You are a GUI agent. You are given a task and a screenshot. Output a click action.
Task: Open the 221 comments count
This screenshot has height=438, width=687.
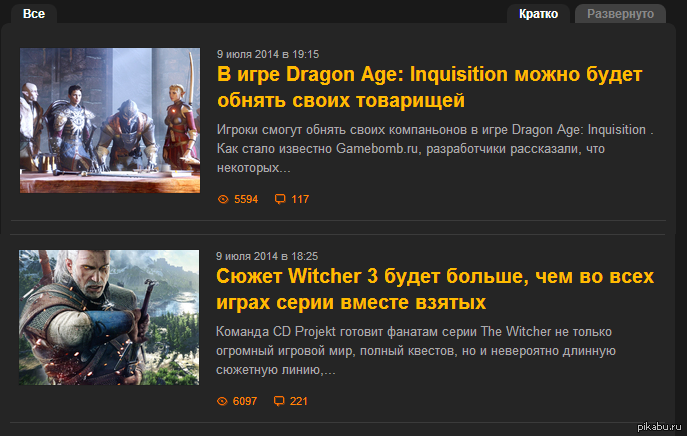point(299,401)
